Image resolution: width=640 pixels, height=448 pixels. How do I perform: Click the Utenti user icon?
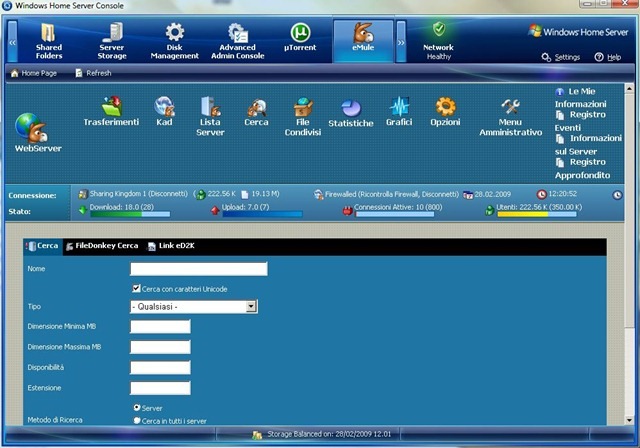[490, 211]
